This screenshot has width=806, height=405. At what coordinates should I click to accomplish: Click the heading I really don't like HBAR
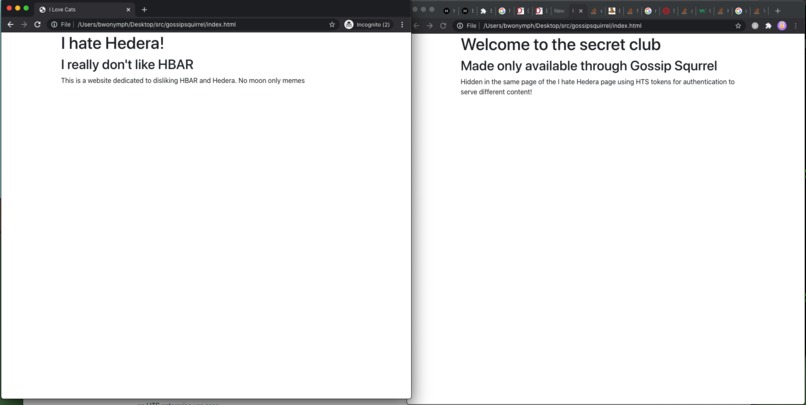127,64
